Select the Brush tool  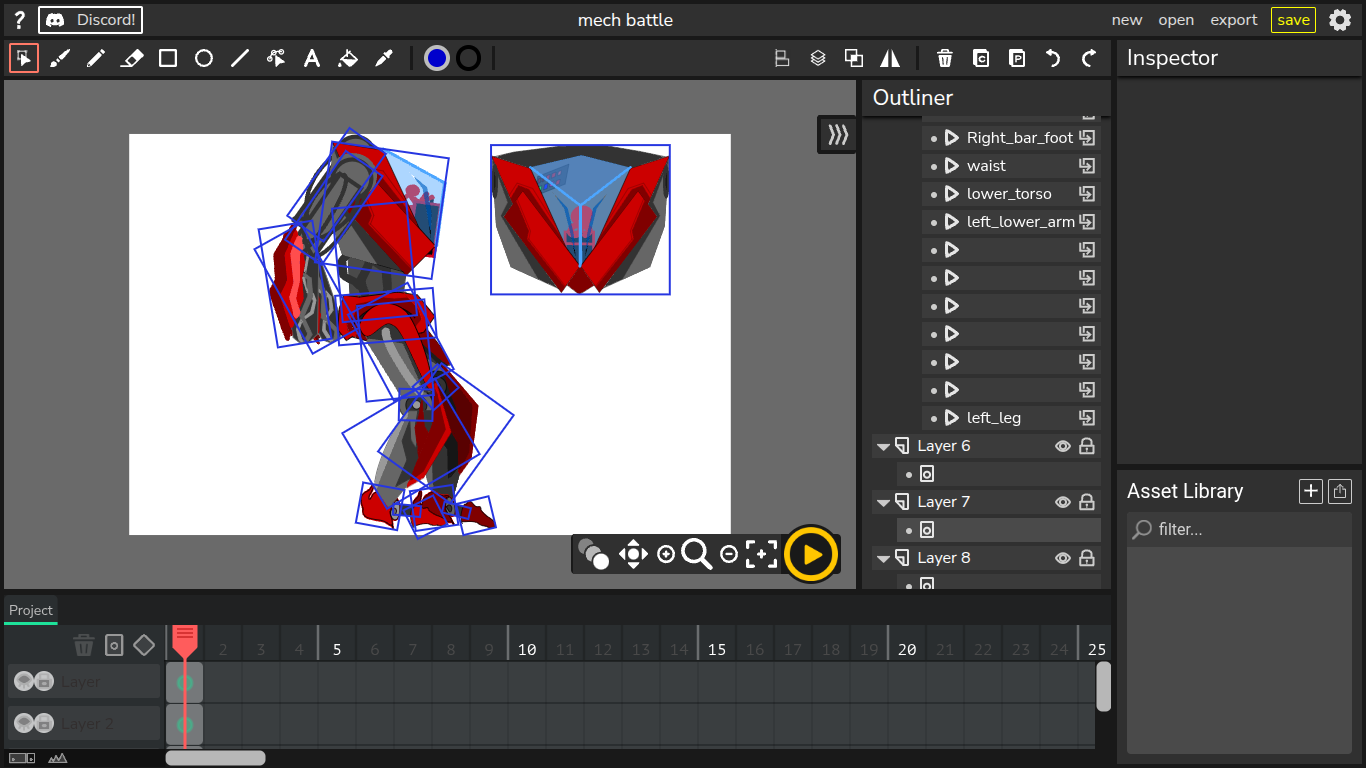click(x=60, y=59)
